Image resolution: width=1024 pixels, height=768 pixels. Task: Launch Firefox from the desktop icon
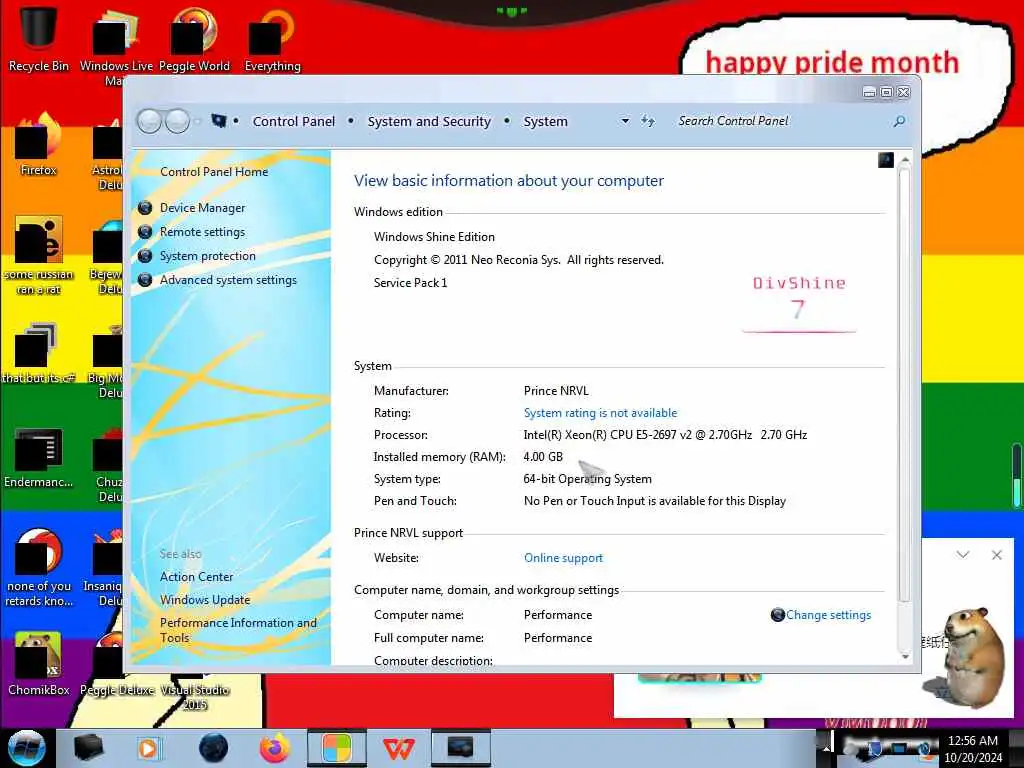click(38, 144)
